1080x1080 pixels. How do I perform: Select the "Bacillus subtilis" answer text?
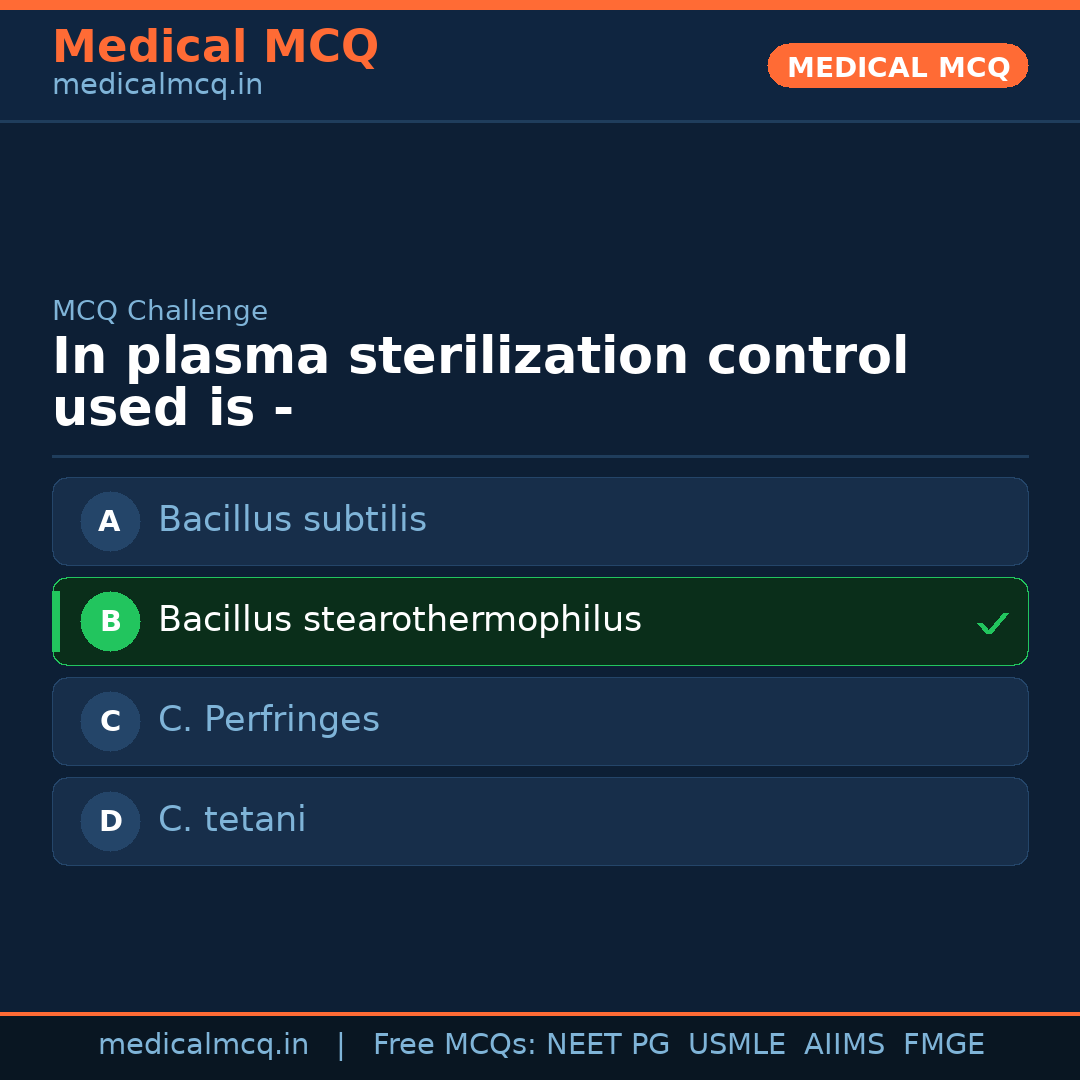(292, 520)
